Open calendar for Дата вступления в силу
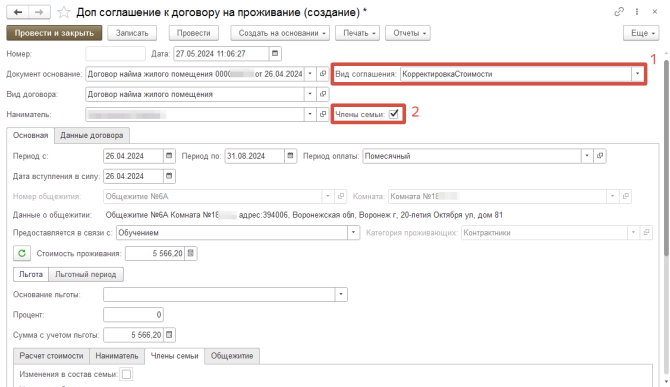Image resolution: width=670 pixels, height=387 pixels. click(169, 176)
